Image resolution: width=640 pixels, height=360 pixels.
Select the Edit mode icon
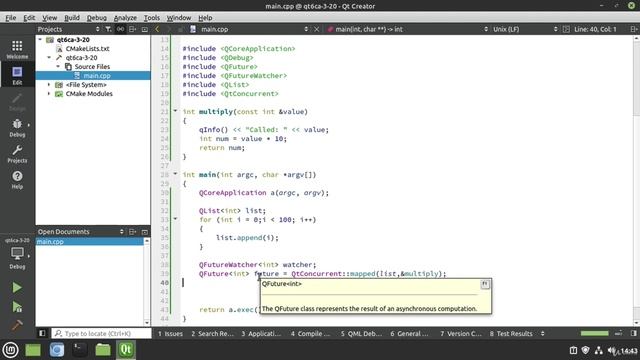click(x=17, y=75)
